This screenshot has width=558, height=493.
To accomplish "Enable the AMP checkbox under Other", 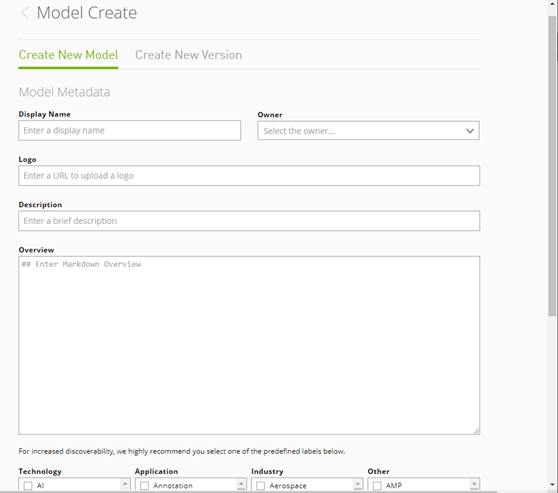I will click(x=377, y=486).
